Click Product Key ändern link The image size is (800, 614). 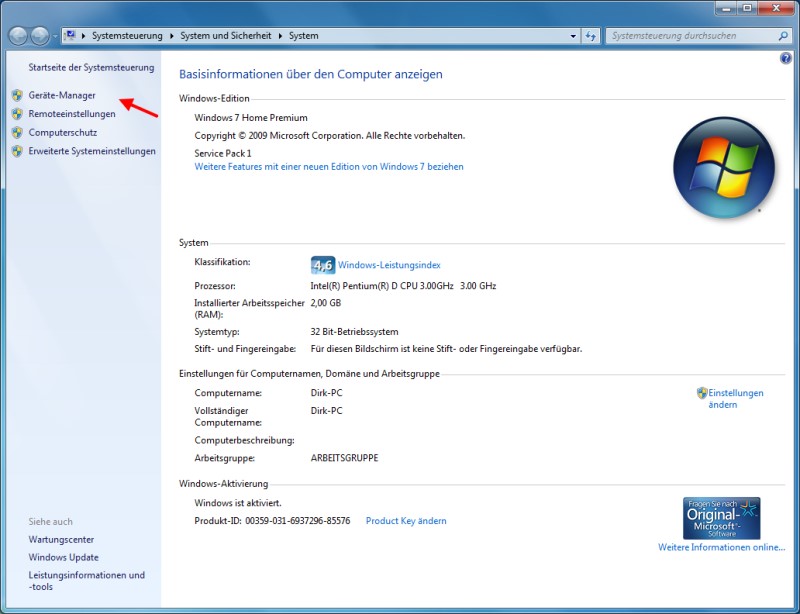[x=406, y=521]
